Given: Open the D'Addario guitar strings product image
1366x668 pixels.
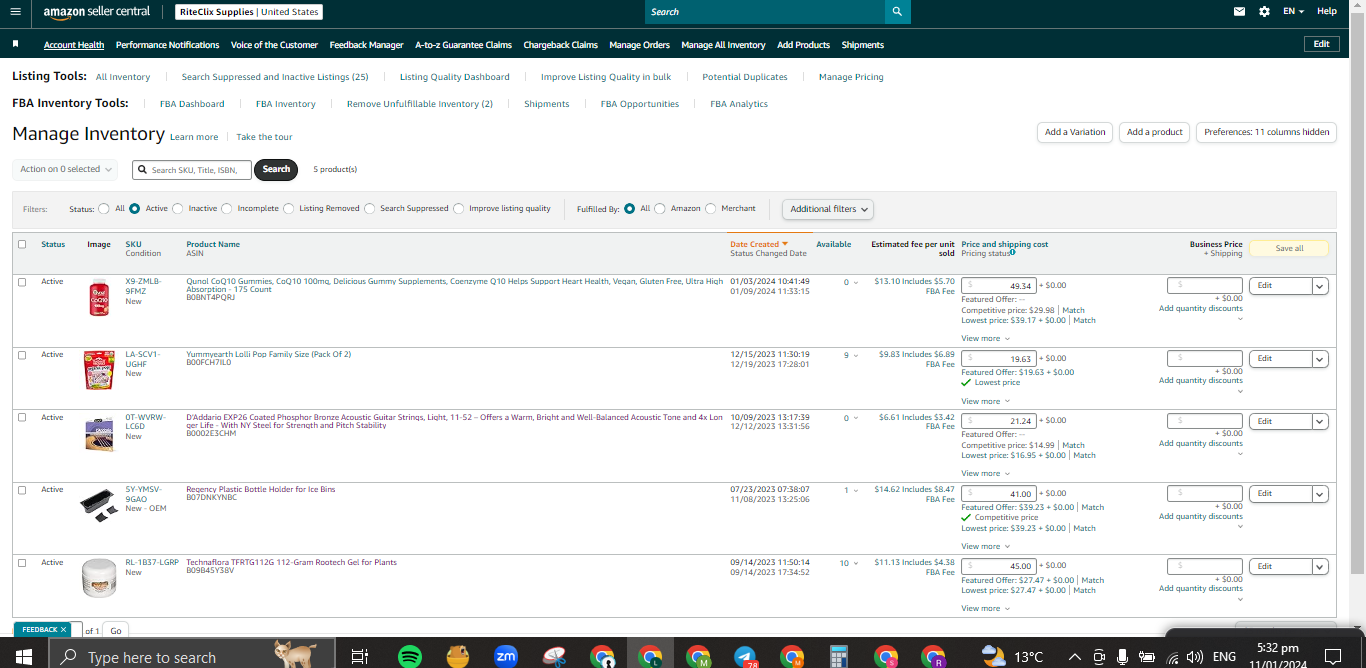Looking at the screenshot, I should (x=99, y=435).
